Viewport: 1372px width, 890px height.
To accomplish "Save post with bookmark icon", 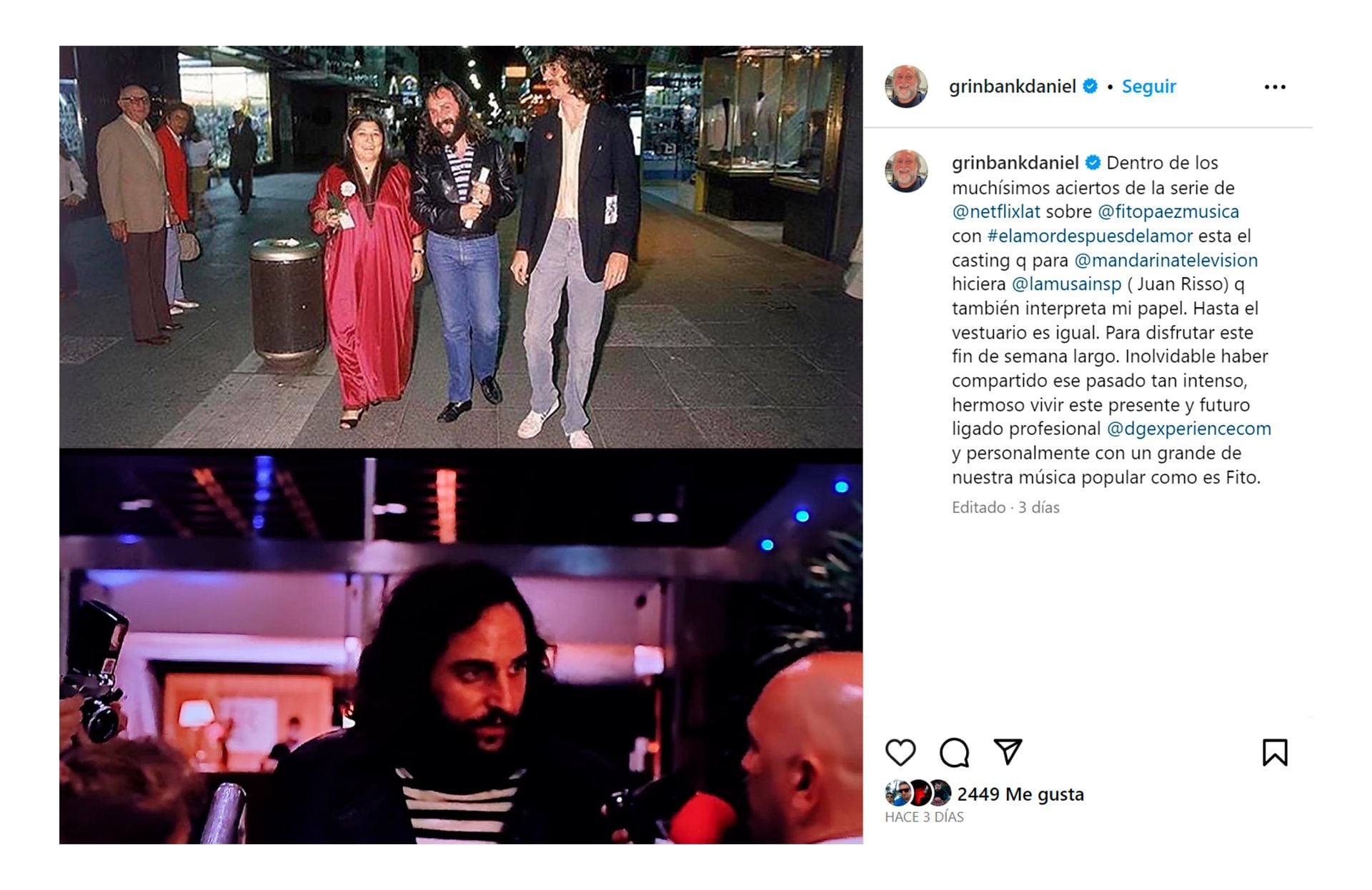I will (1275, 753).
